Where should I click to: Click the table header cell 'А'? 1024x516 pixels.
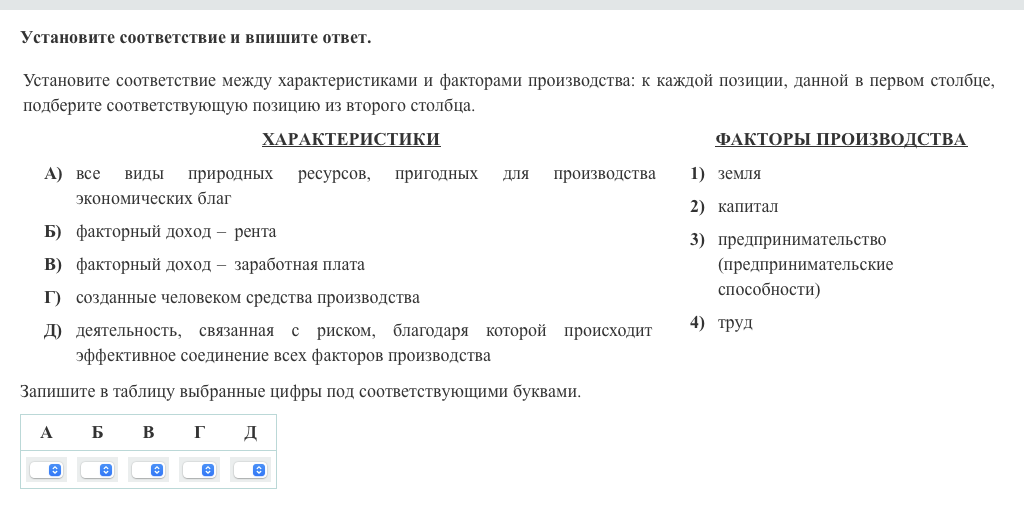[46, 432]
